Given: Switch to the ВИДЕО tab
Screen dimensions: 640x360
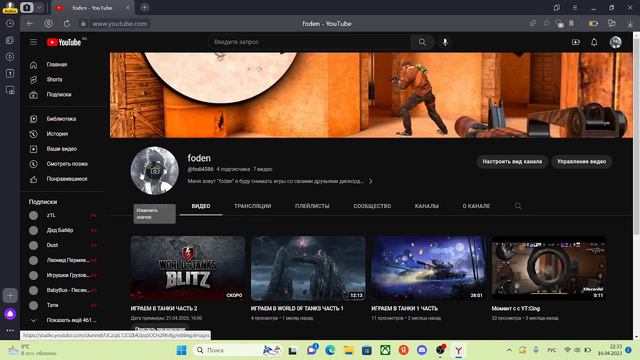Looking at the screenshot, I should point(201,206).
